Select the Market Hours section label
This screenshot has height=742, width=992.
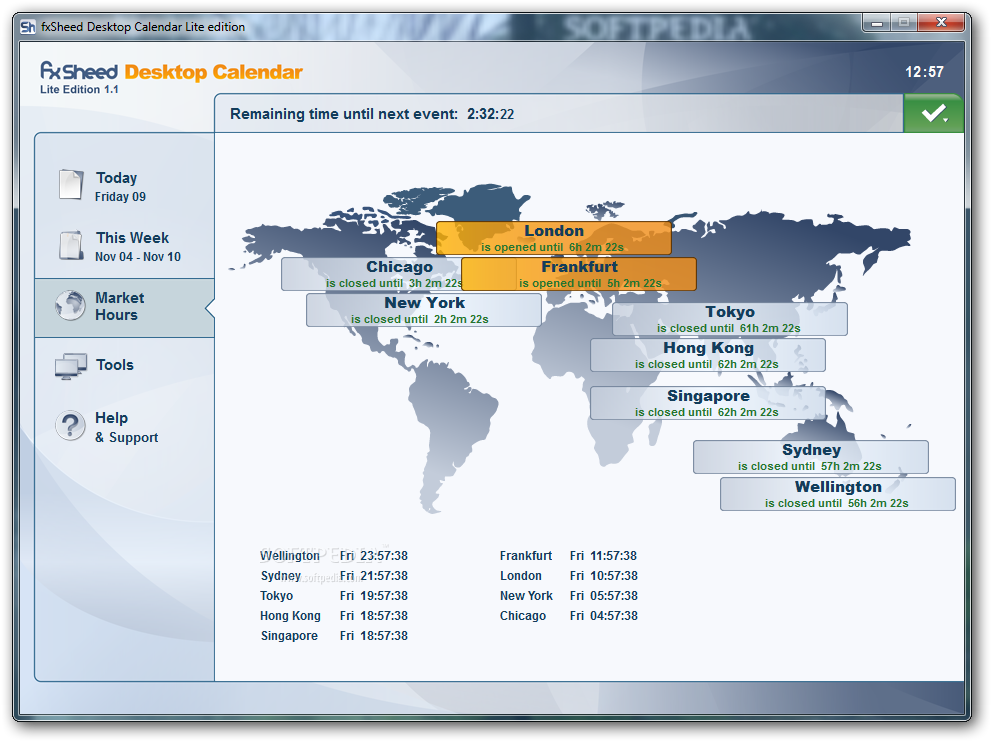coord(120,306)
